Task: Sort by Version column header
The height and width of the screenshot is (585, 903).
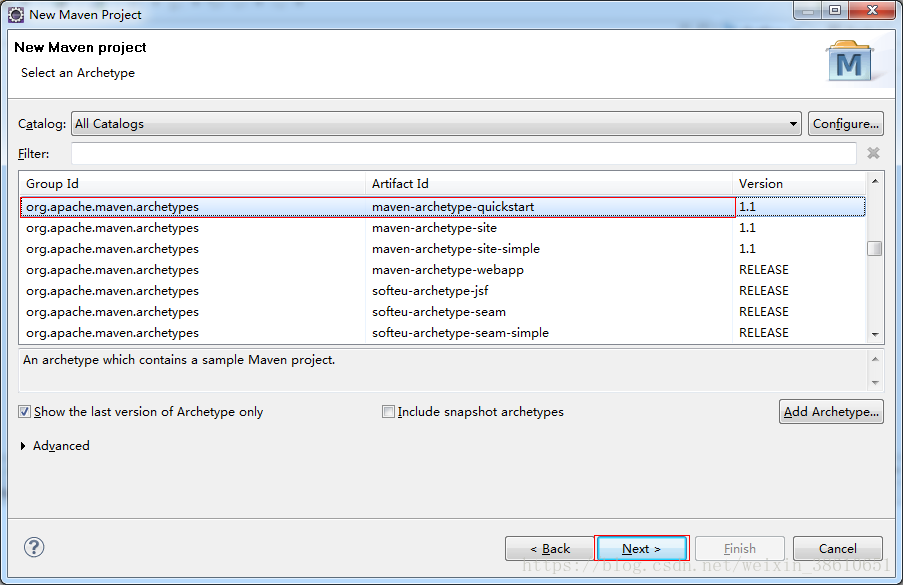Action: tap(799, 184)
